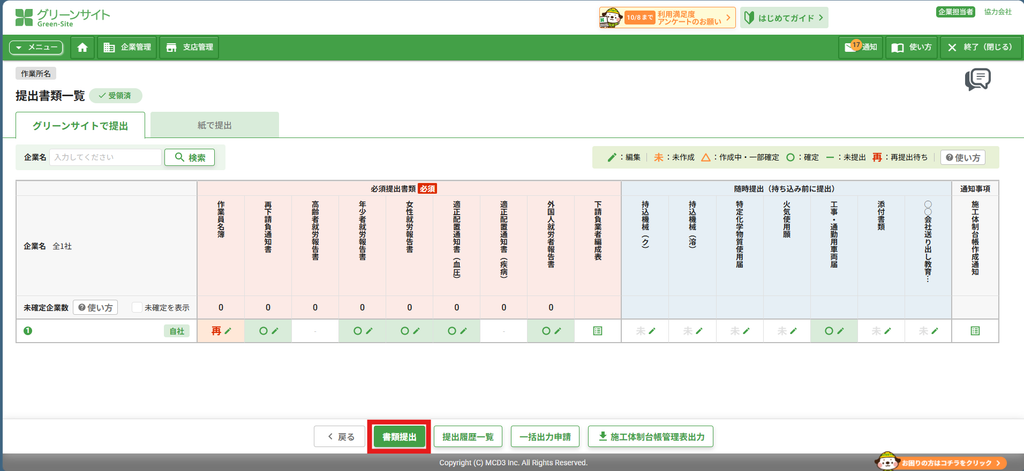Focus the 企業名 search input field

(x=106, y=157)
